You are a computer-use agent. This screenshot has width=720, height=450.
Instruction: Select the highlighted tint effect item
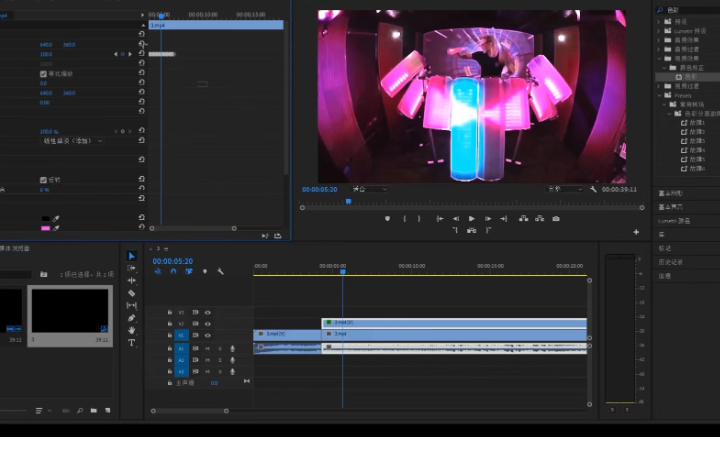687,77
